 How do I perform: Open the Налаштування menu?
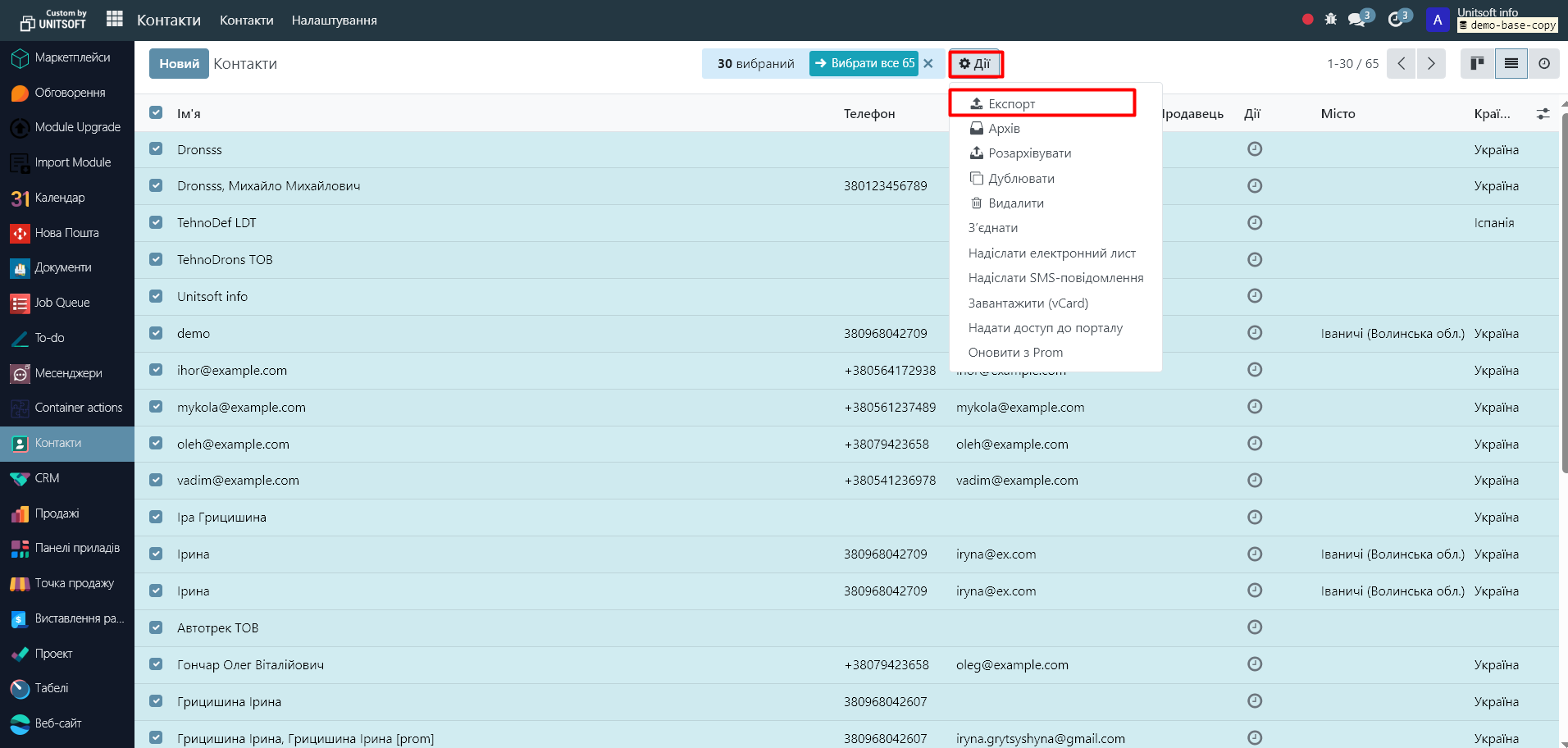(334, 21)
